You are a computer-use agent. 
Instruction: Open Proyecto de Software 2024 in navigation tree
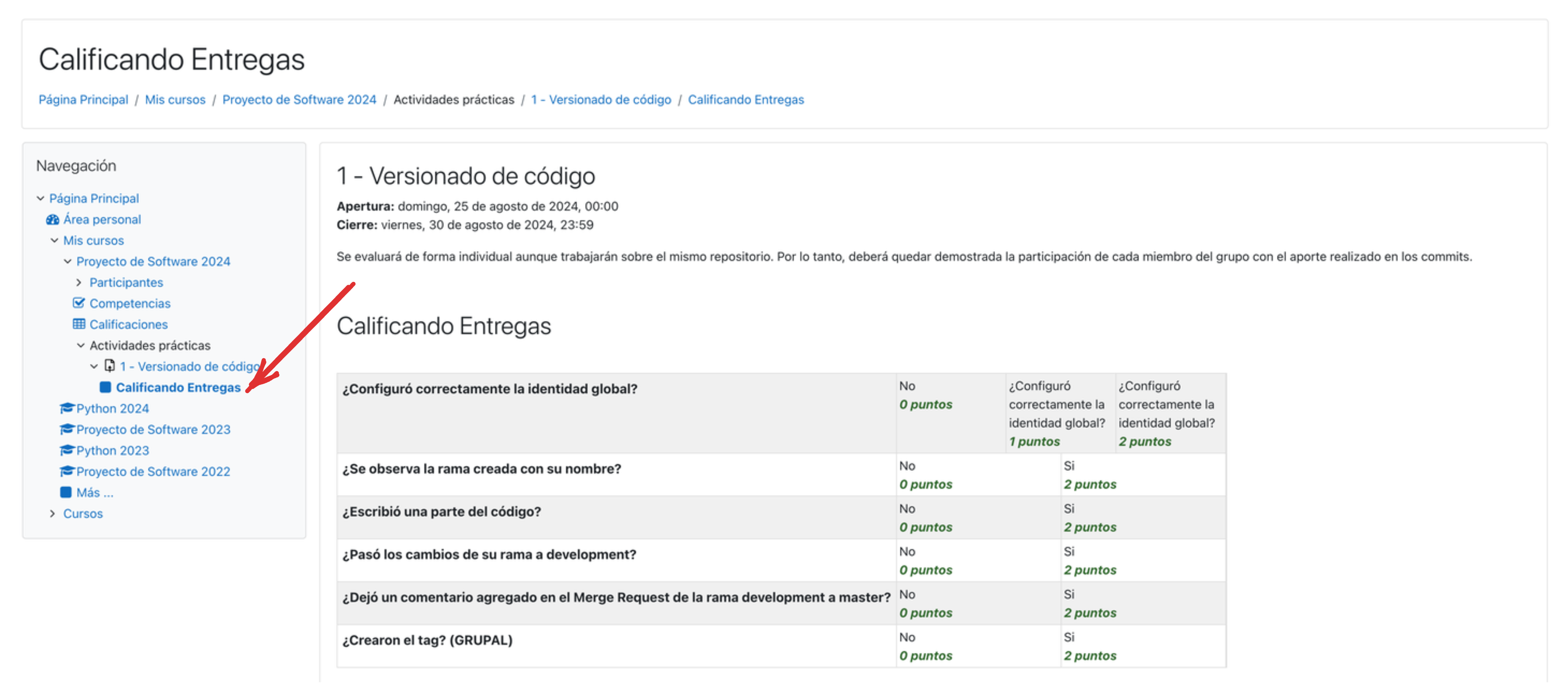pyautogui.click(x=153, y=261)
